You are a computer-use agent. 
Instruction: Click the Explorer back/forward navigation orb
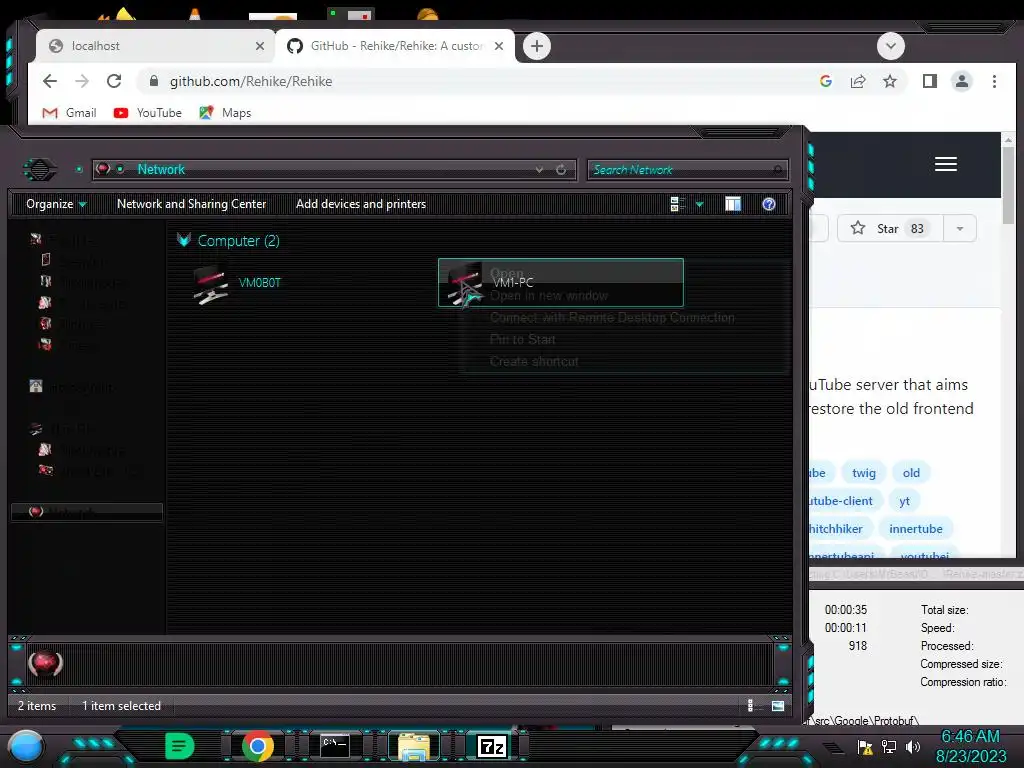(40, 169)
